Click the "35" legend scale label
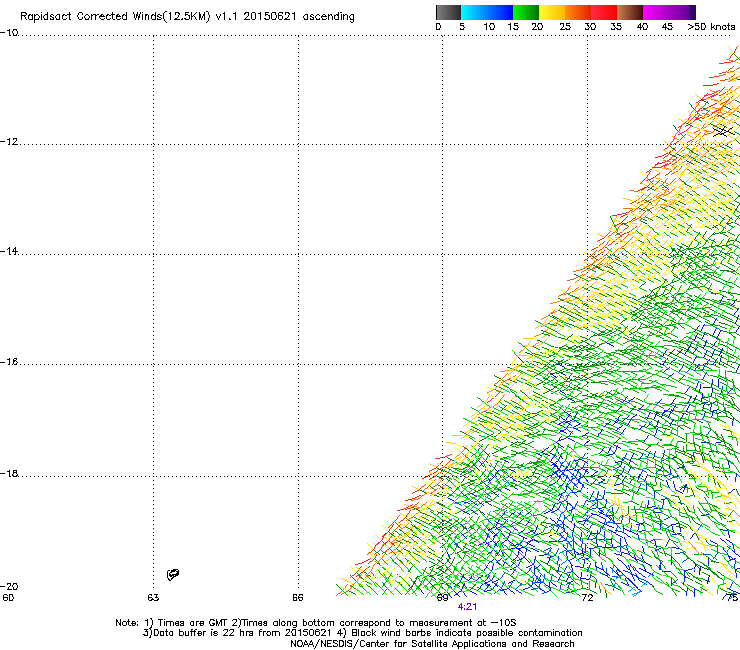Viewport: 740px width, 650px height. tap(616, 27)
